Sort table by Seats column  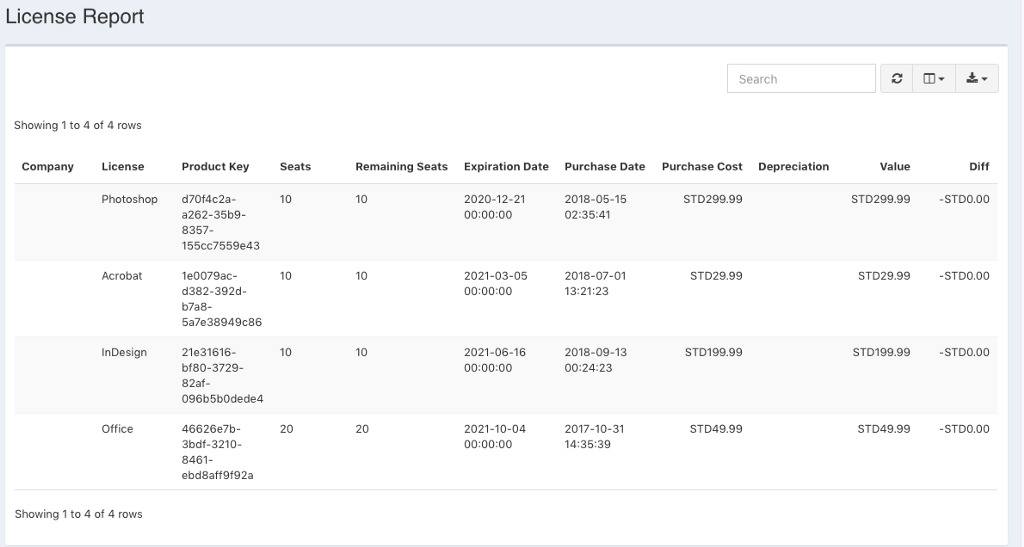295,167
